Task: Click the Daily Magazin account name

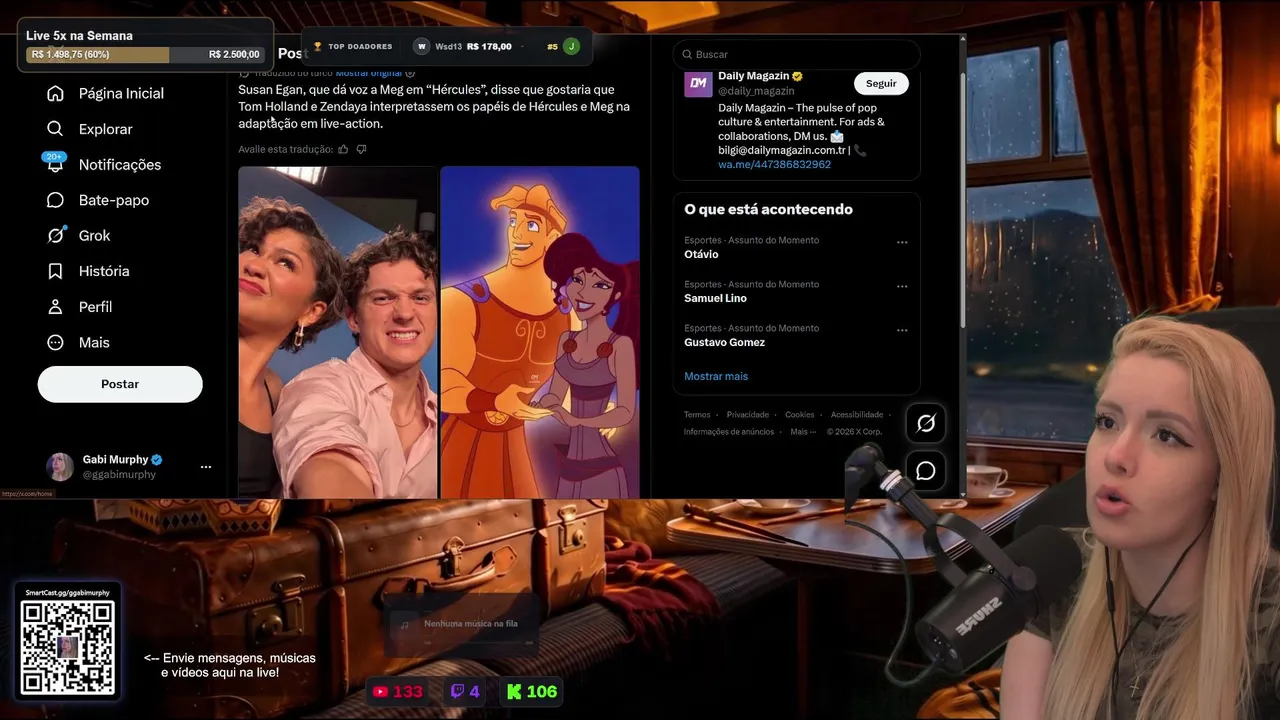Action: (x=754, y=76)
